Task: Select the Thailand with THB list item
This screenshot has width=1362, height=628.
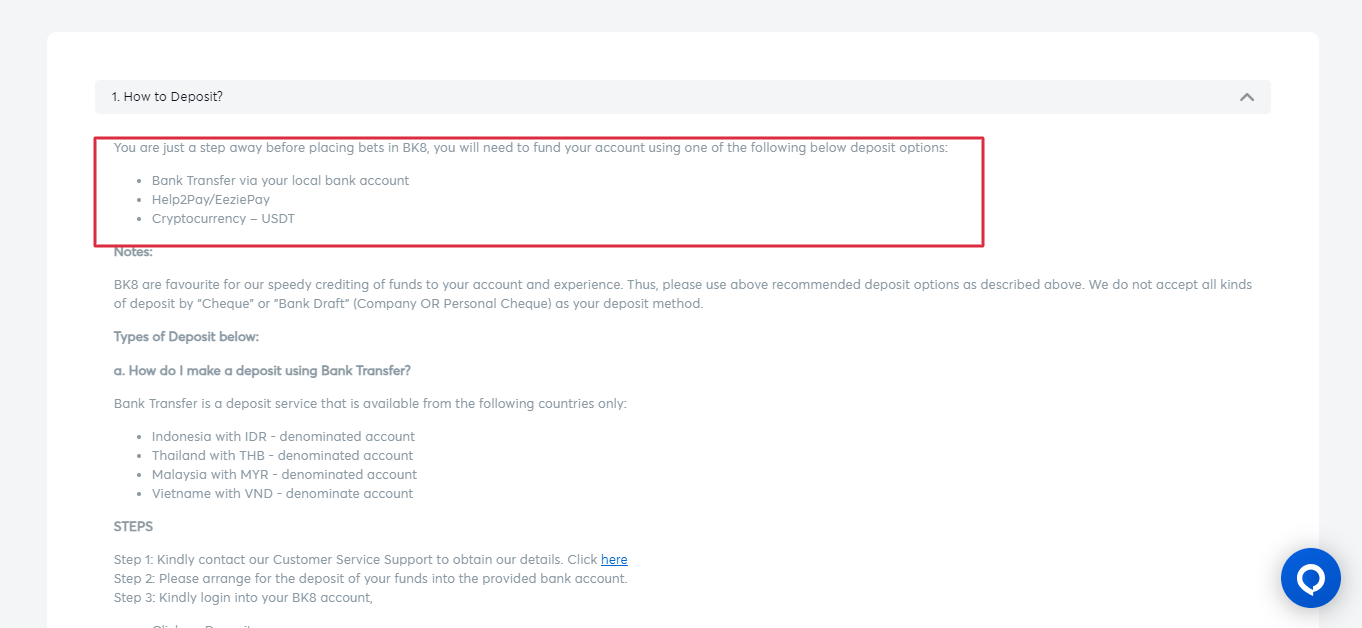Action: click(x=282, y=456)
